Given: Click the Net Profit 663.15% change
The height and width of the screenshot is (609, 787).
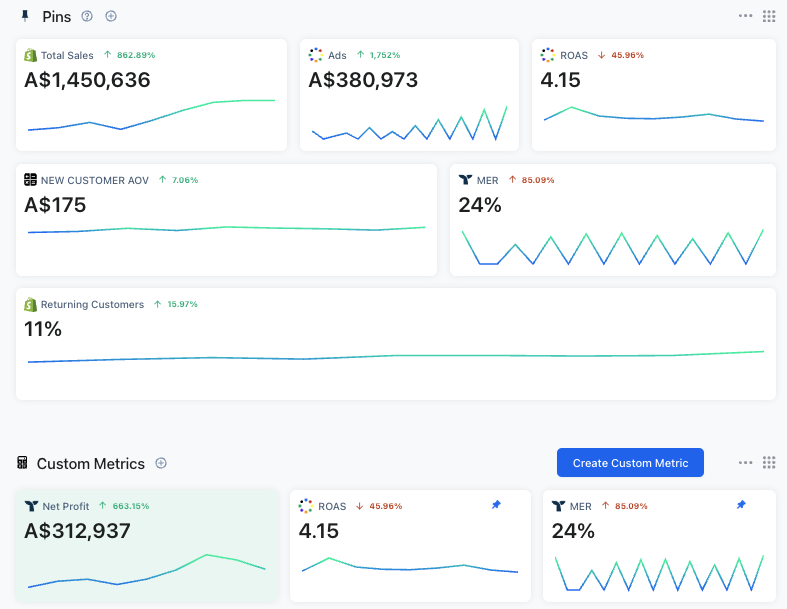Looking at the screenshot, I should point(124,506).
